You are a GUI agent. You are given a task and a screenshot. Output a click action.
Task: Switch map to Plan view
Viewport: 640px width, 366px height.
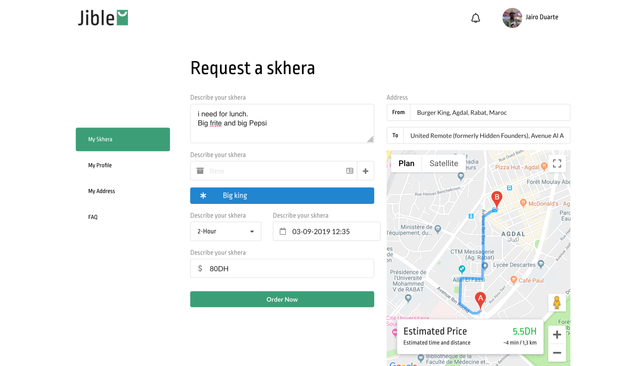[x=406, y=163]
